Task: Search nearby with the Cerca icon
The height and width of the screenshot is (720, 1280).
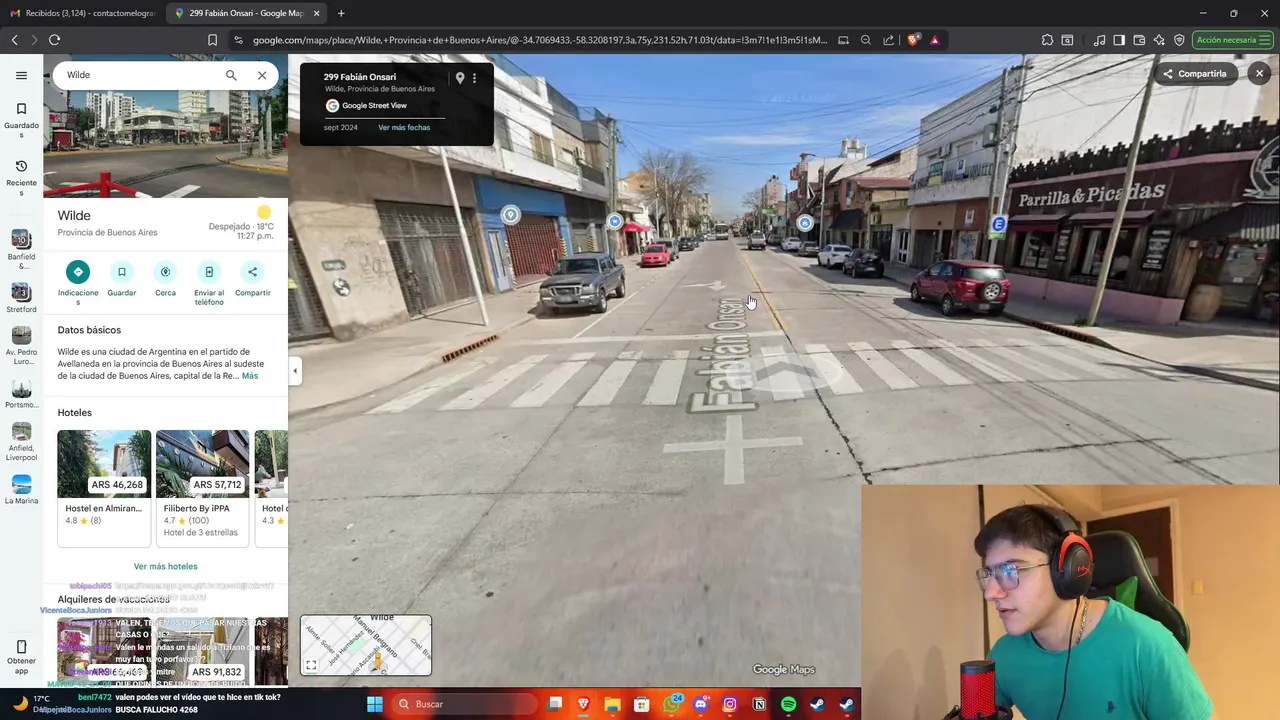Action: click(165, 272)
